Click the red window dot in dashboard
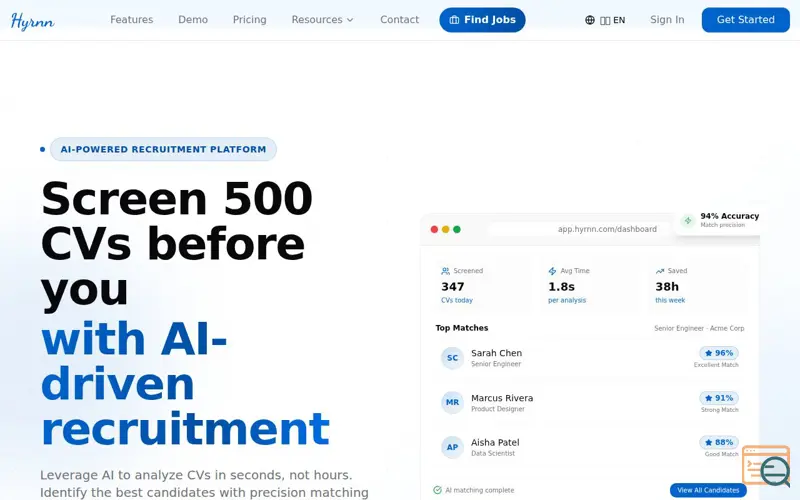 click(434, 230)
